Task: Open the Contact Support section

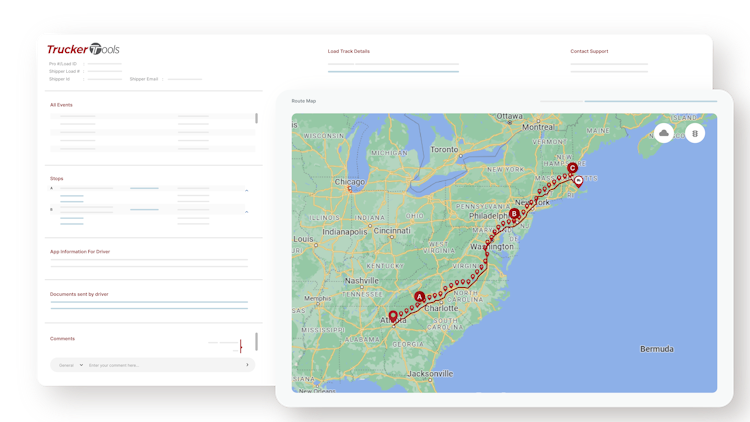Action: tap(589, 51)
